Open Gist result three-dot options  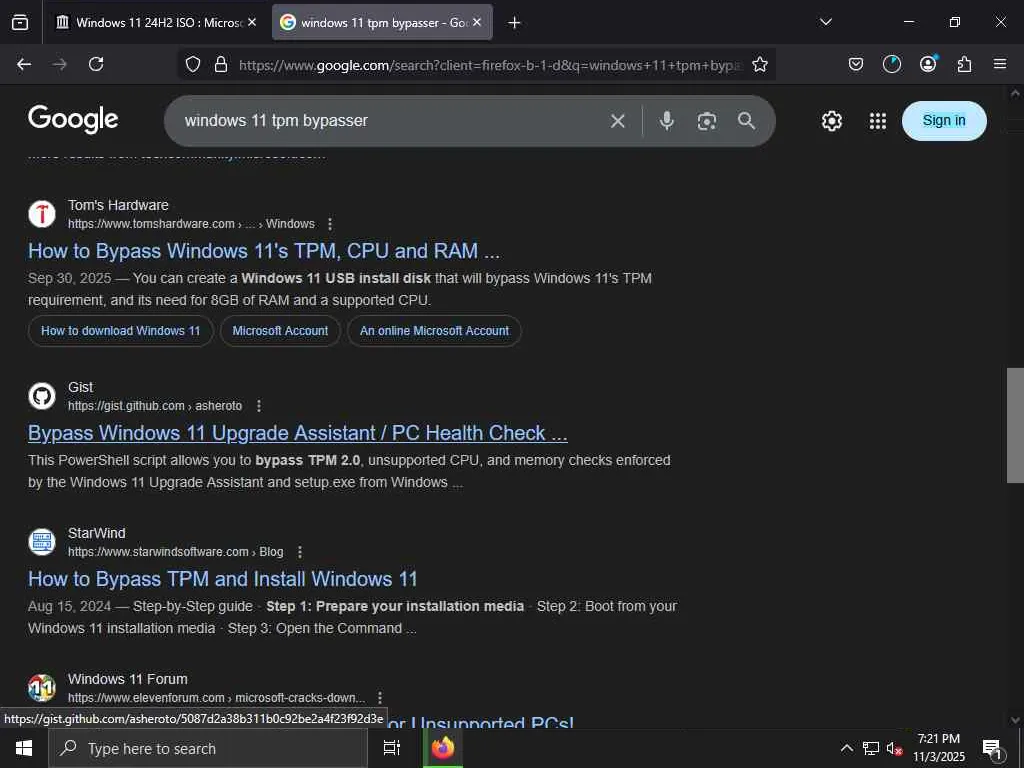click(259, 406)
